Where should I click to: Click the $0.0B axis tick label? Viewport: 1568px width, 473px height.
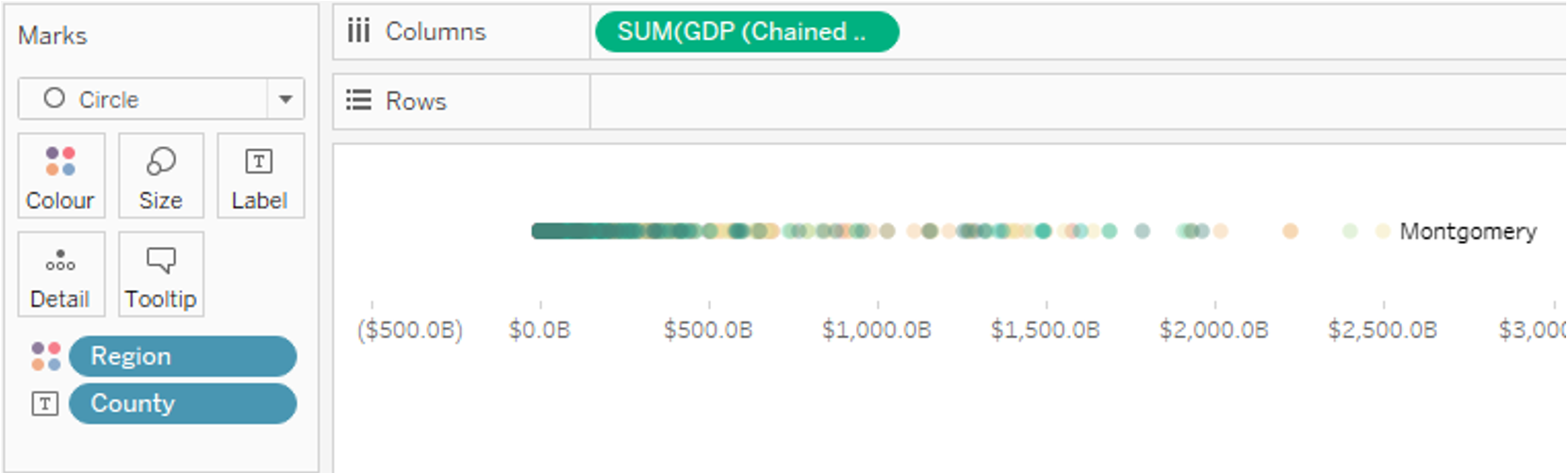pos(539,330)
